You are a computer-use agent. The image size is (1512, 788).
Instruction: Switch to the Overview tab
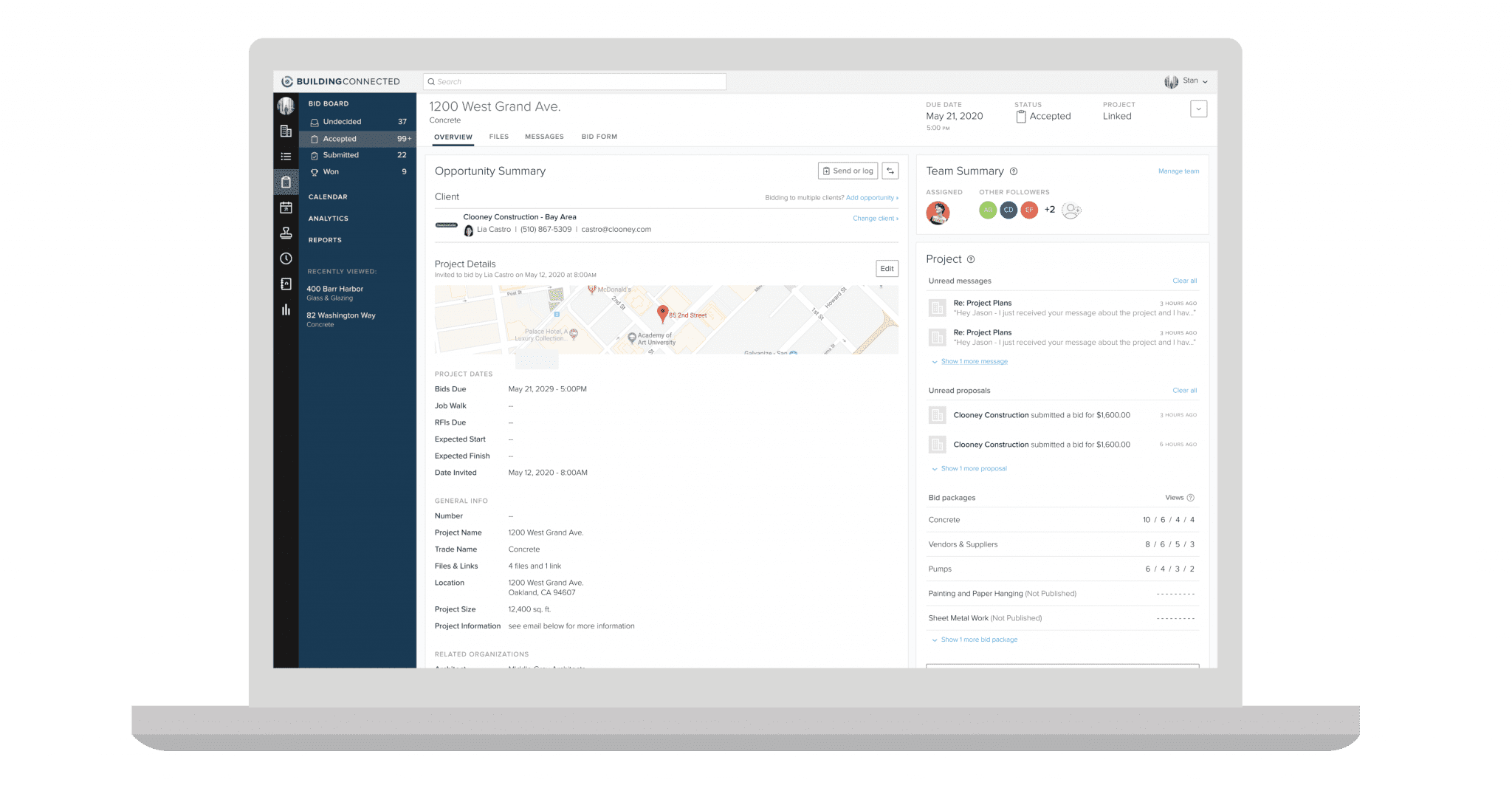[x=453, y=137]
